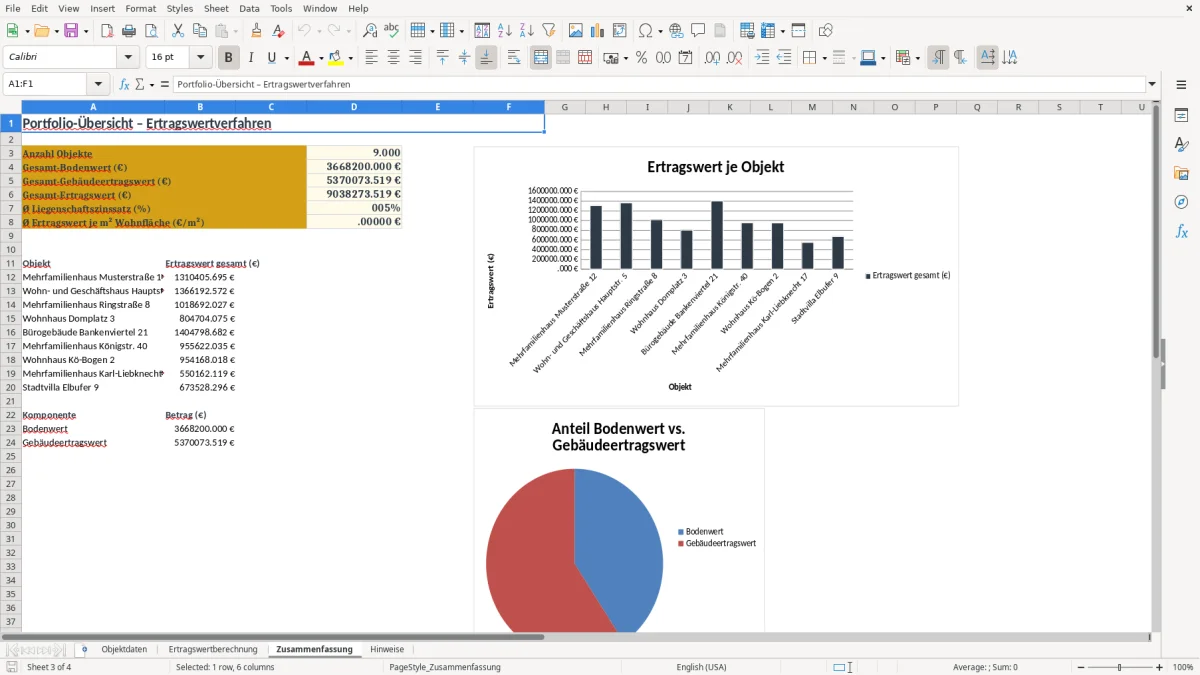Image resolution: width=1200 pixels, height=675 pixels.
Task: Add a new sheet with the plus button
Action: point(84,649)
